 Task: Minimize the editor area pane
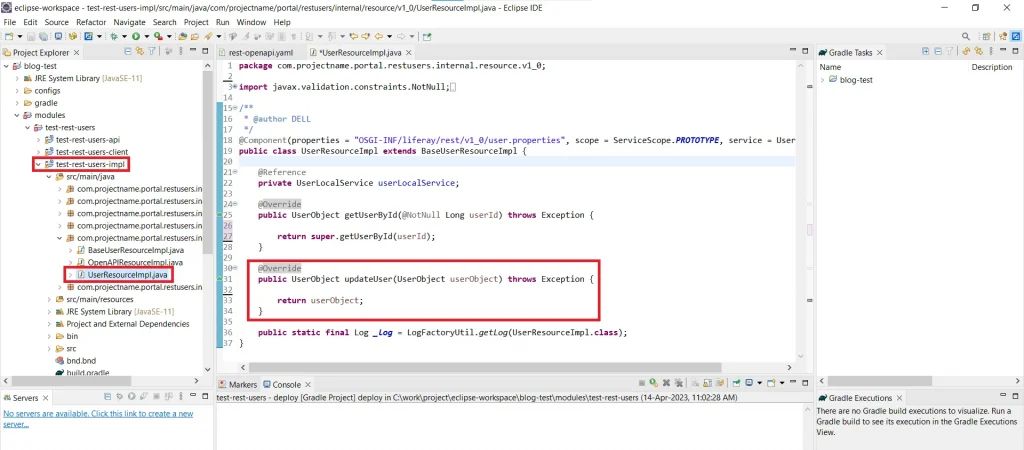point(792,50)
